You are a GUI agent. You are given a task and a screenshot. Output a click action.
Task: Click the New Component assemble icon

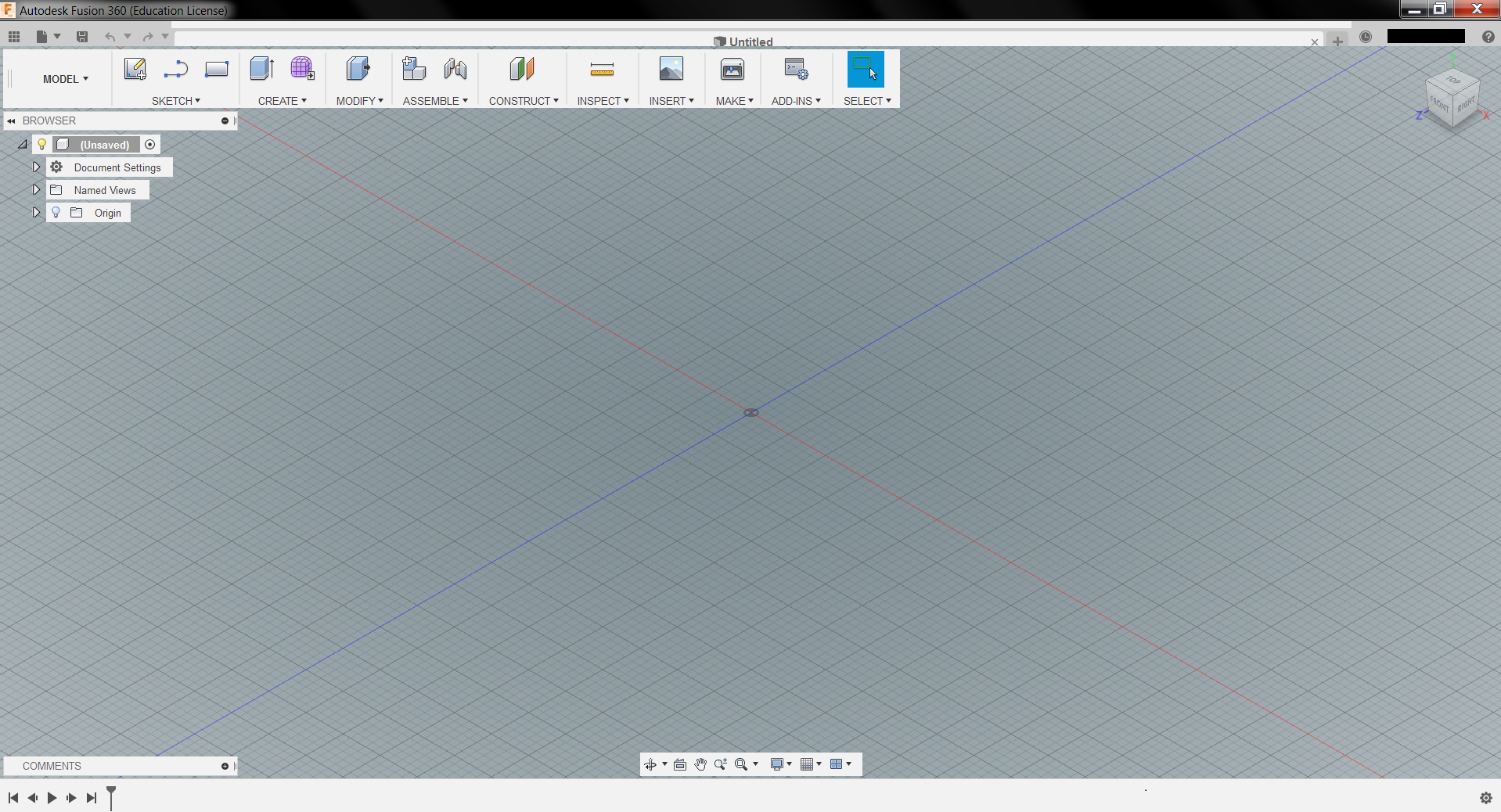point(414,69)
